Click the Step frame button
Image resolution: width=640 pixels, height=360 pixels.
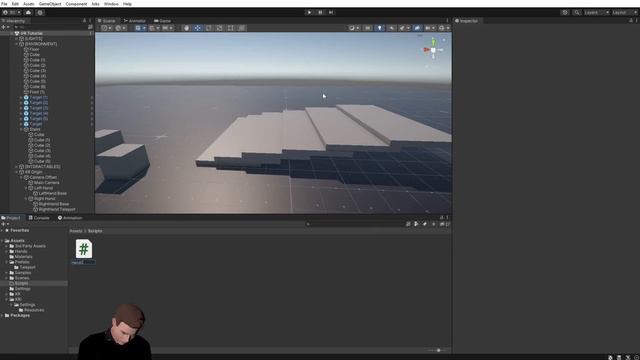click(x=331, y=12)
